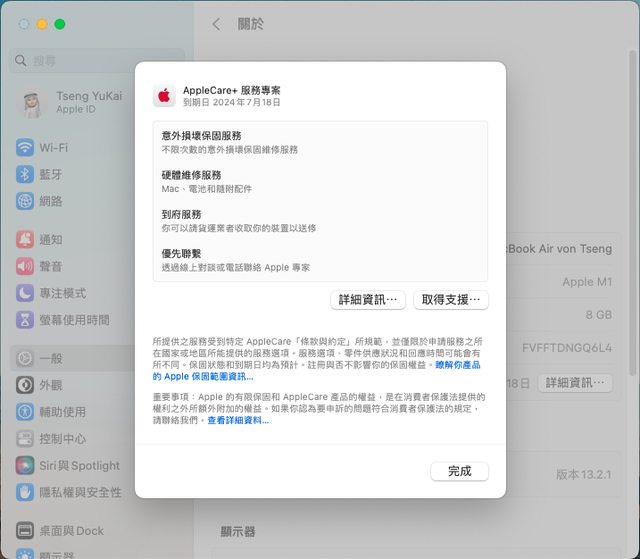
Task: Select the 網路 network globe icon
Action: click(x=25, y=201)
